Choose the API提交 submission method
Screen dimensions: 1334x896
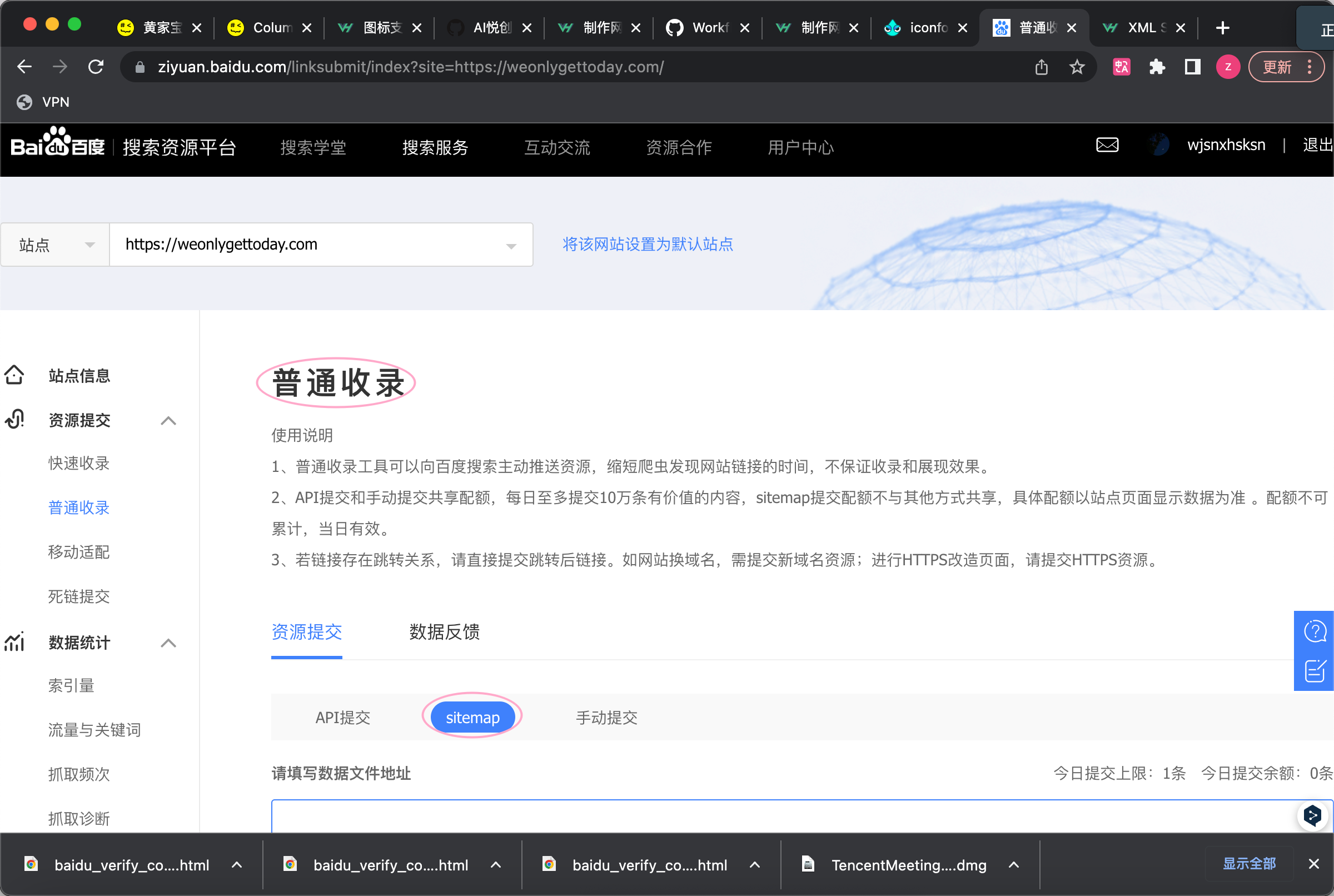pyautogui.click(x=343, y=718)
